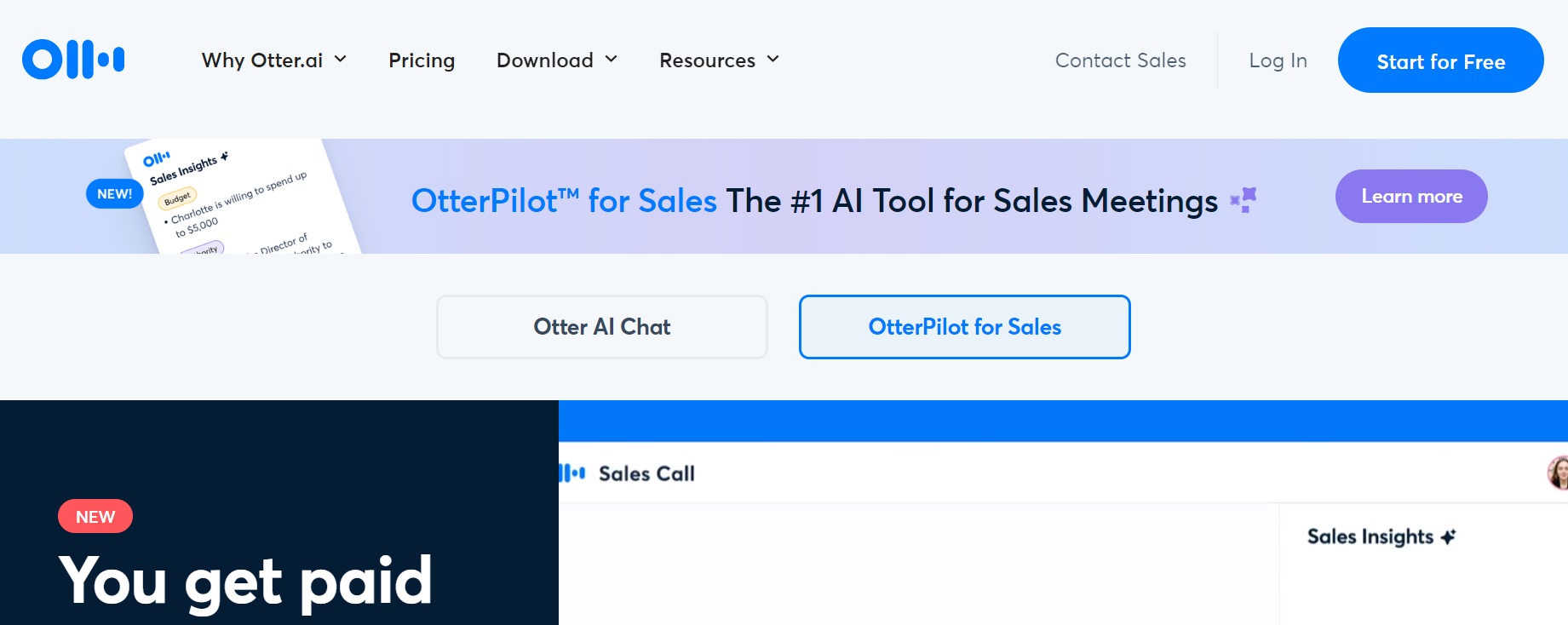Click the Why Otter.ai menu label
This screenshot has width=1568, height=625.
coord(262,60)
